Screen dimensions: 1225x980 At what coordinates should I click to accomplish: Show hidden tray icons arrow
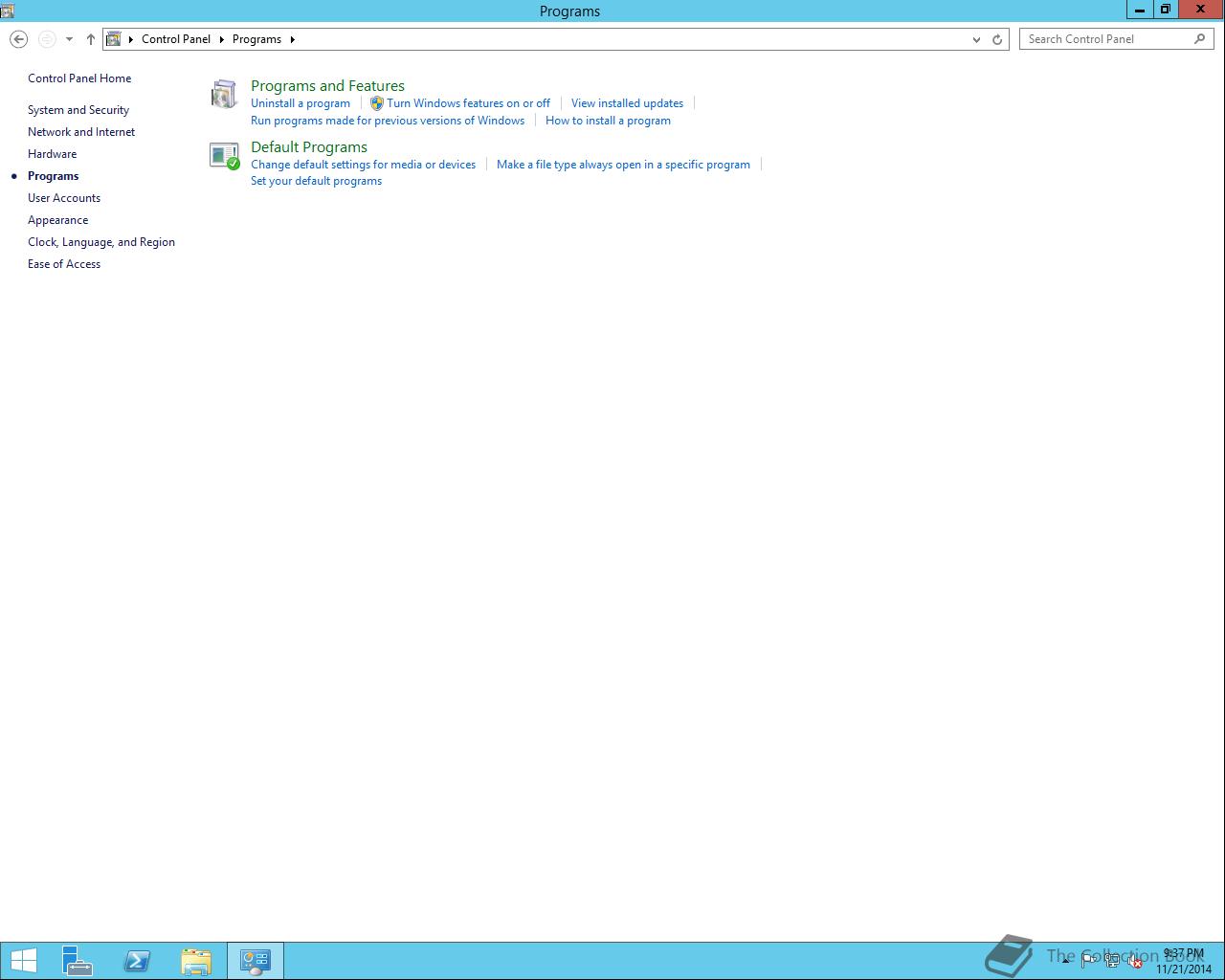[1065, 961]
